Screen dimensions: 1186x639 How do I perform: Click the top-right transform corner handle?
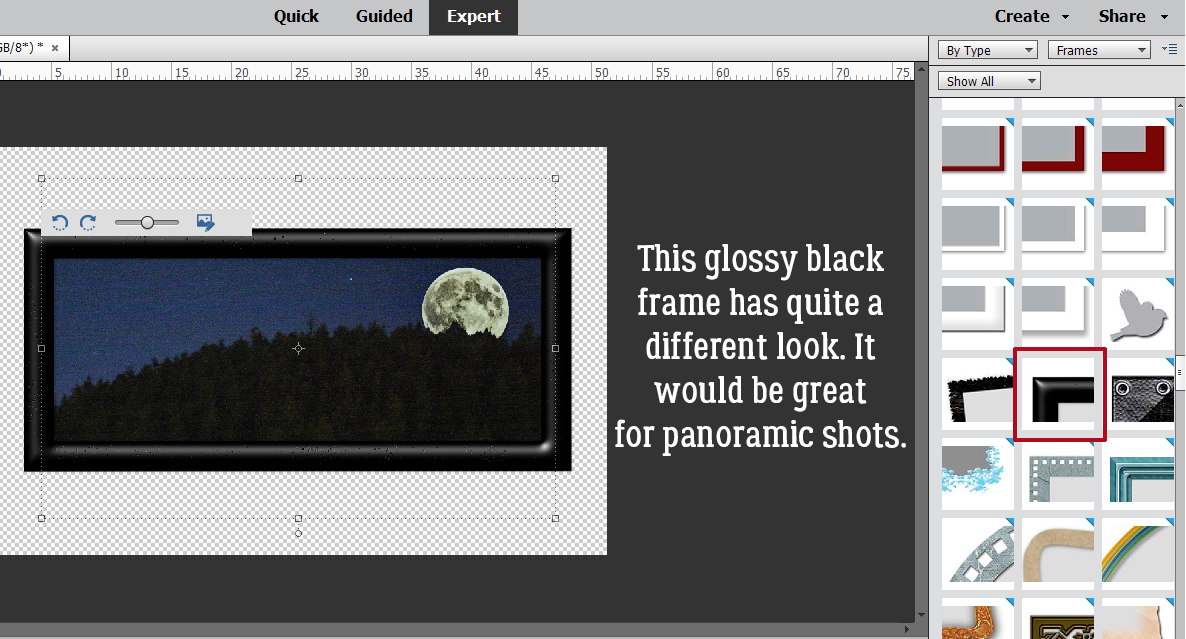point(556,178)
